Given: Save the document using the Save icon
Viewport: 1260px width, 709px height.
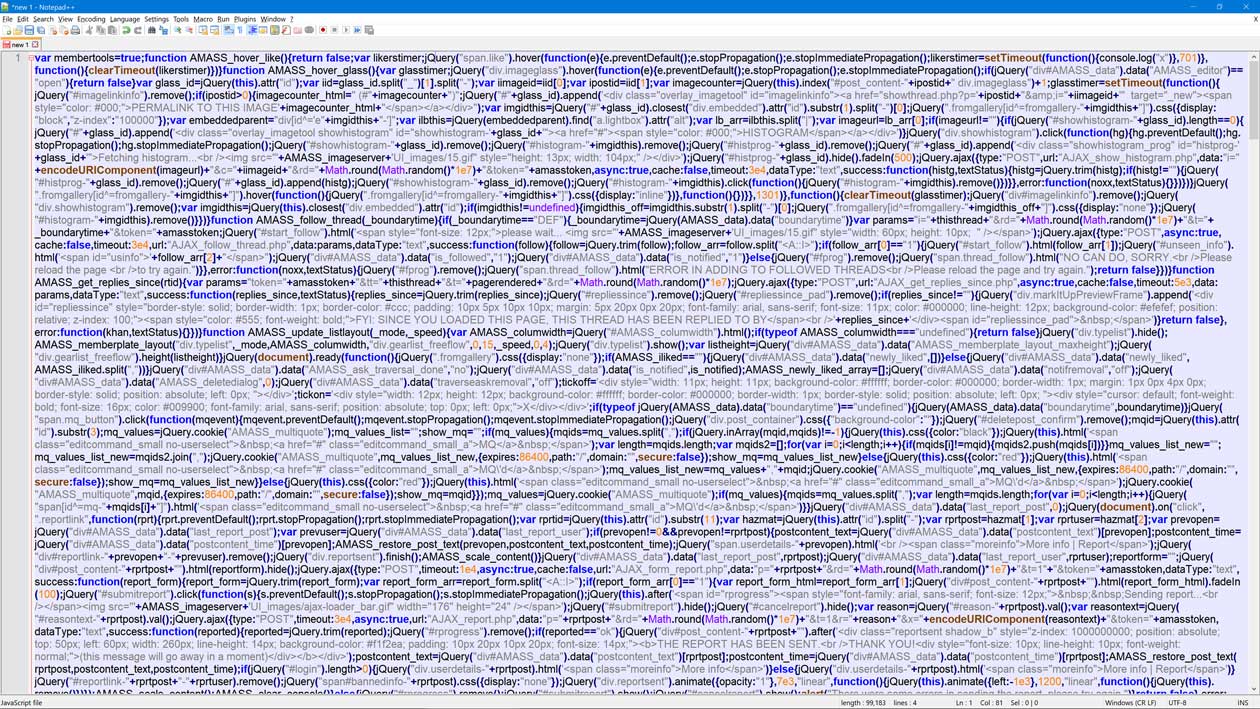Looking at the screenshot, I should 29,30.
